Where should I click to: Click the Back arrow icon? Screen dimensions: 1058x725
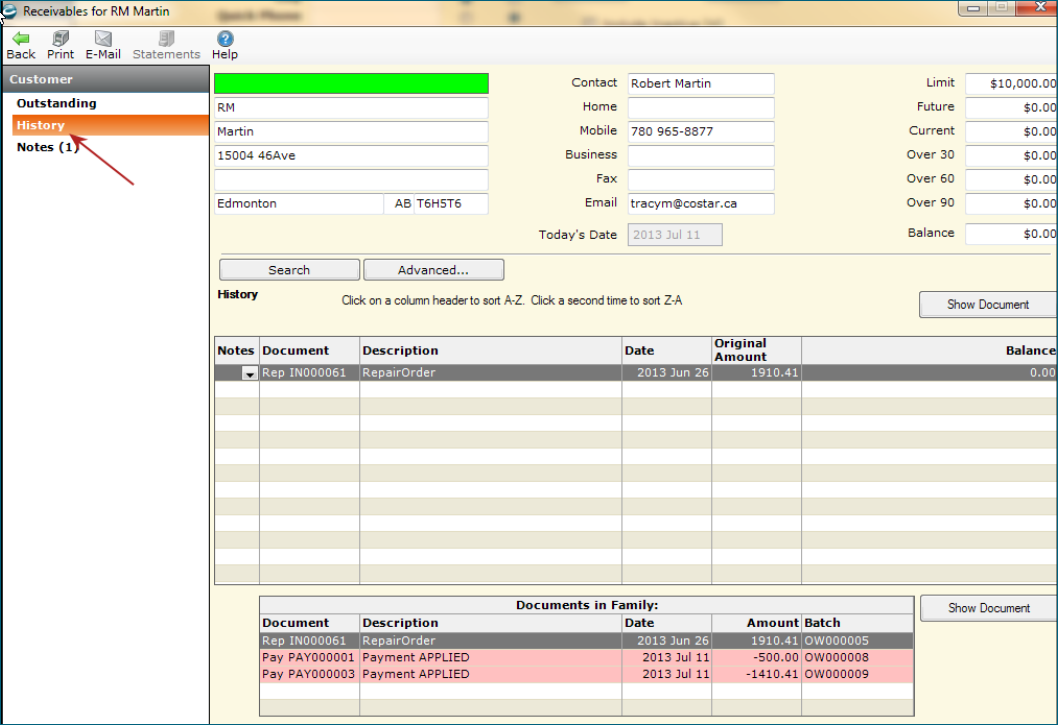pos(21,38)
